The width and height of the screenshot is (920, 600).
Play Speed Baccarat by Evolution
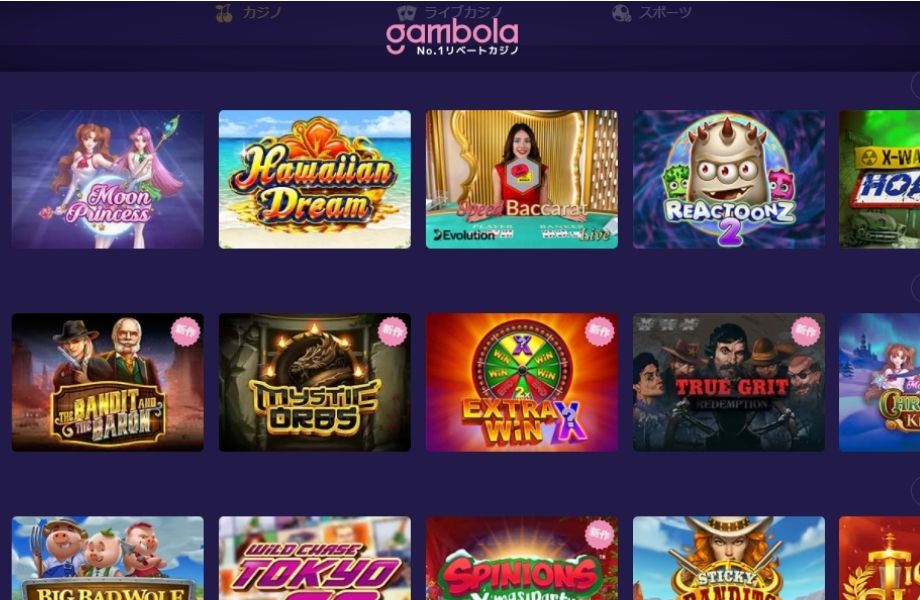coord(522,179)
